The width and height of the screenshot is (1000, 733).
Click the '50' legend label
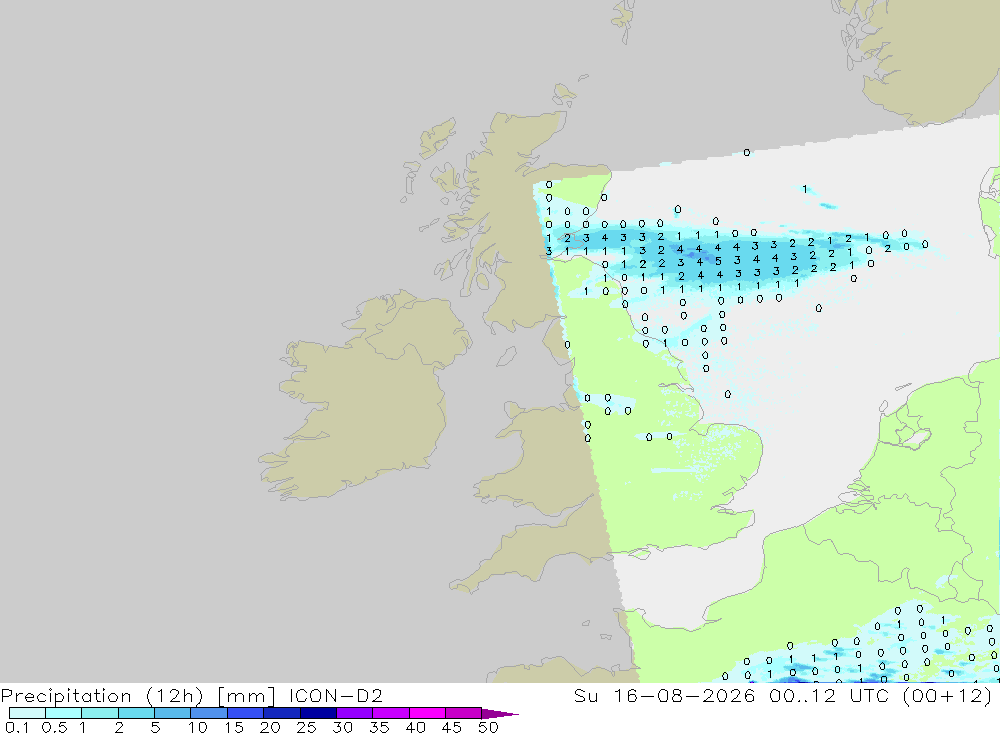(488, 727)
